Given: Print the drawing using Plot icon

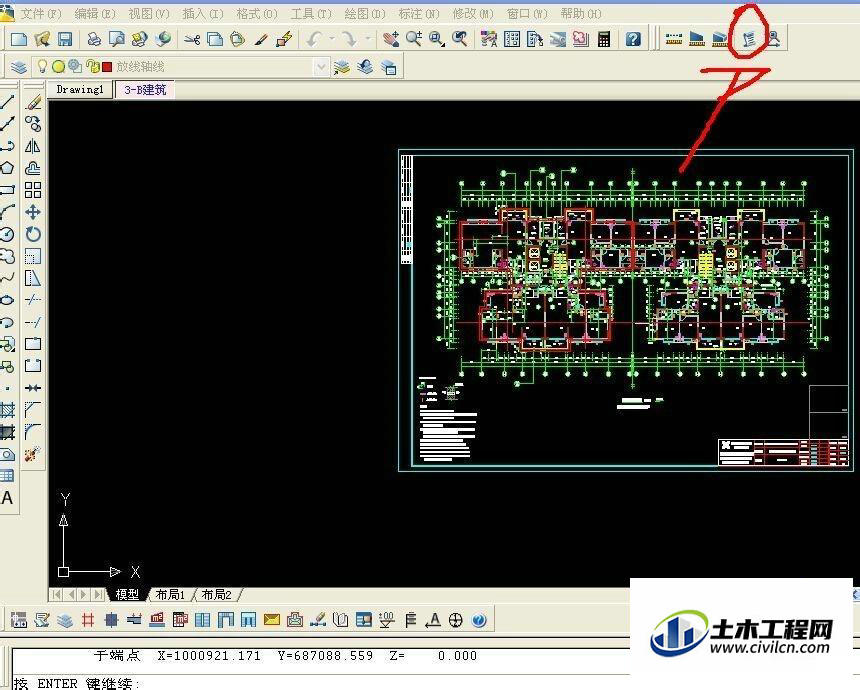Looking at the screenshot, I should (x=94, y=38).
